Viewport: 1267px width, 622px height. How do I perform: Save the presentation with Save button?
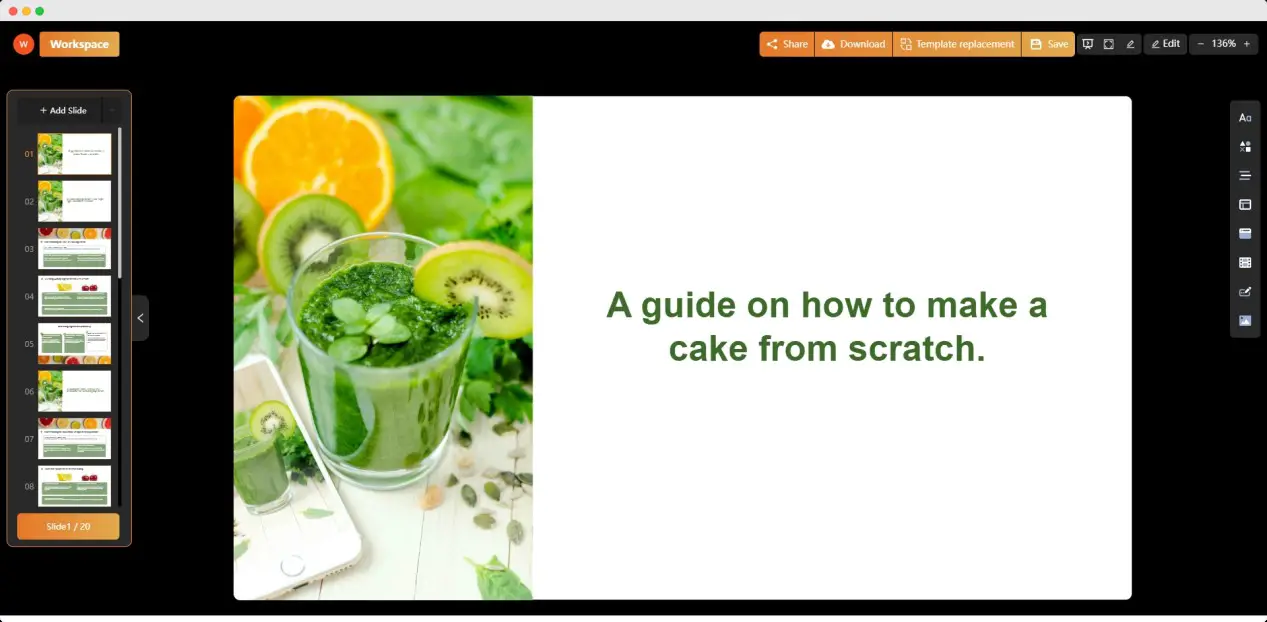pos(1048,44)
